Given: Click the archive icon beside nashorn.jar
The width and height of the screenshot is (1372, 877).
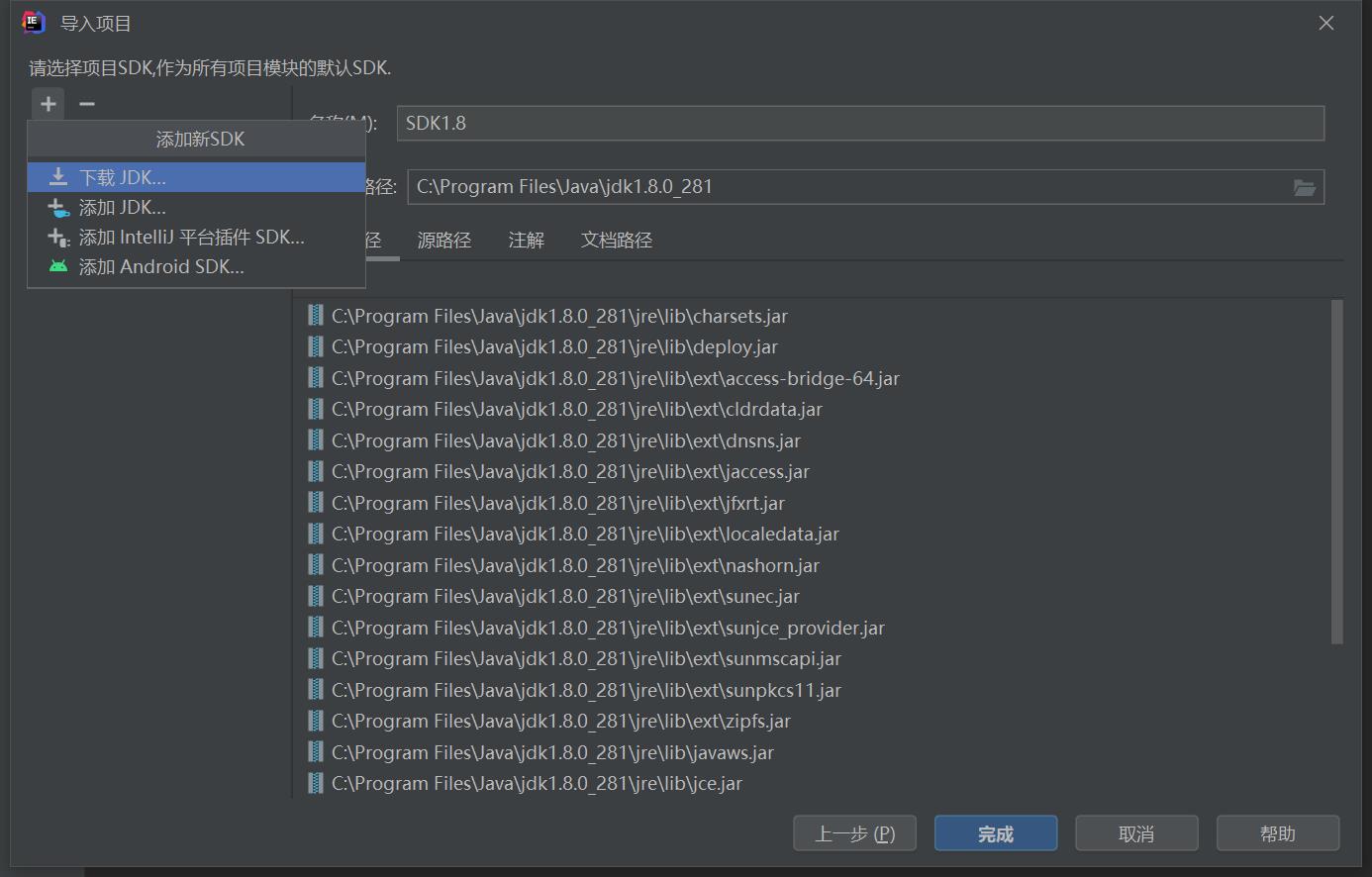Looking at the screenshot, I should click(316, 565).
